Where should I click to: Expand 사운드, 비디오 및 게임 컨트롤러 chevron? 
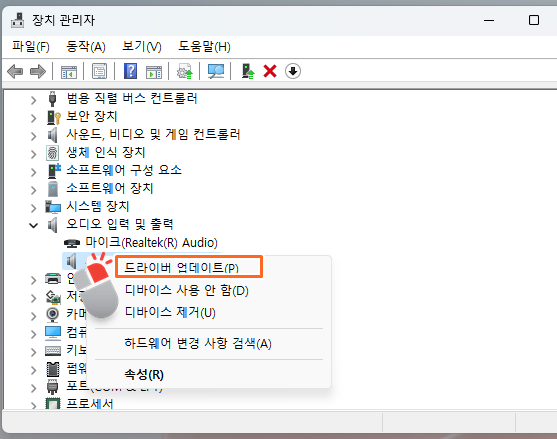(33, 136)
